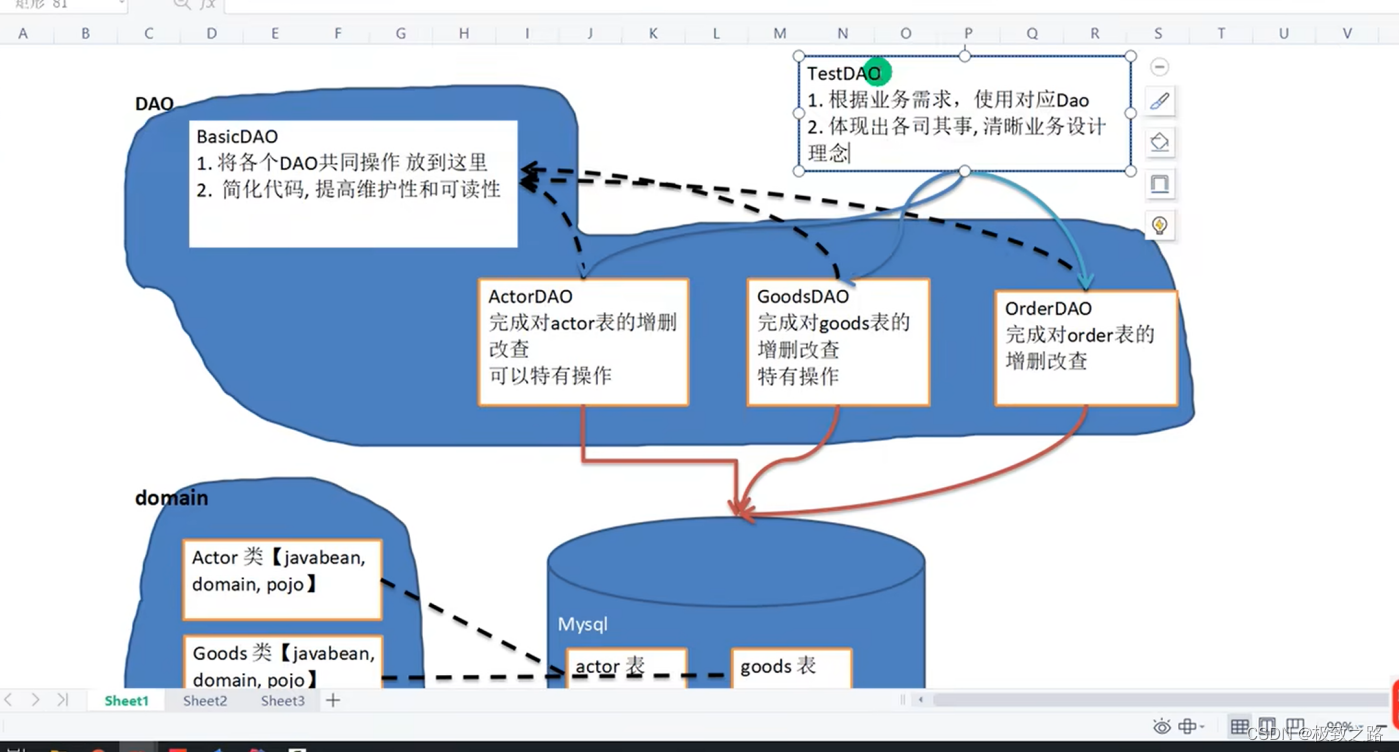The width and height of the screenshot is (1399, 752).
Task: Click the 'DAO' label text
Action: [x=154, y=104]
